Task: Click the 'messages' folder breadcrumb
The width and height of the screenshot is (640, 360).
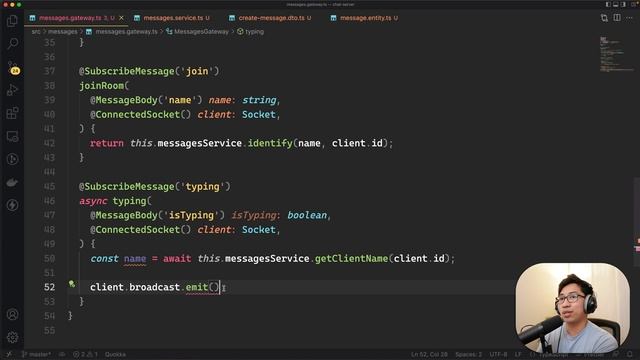Action: [x=62, y=31]
